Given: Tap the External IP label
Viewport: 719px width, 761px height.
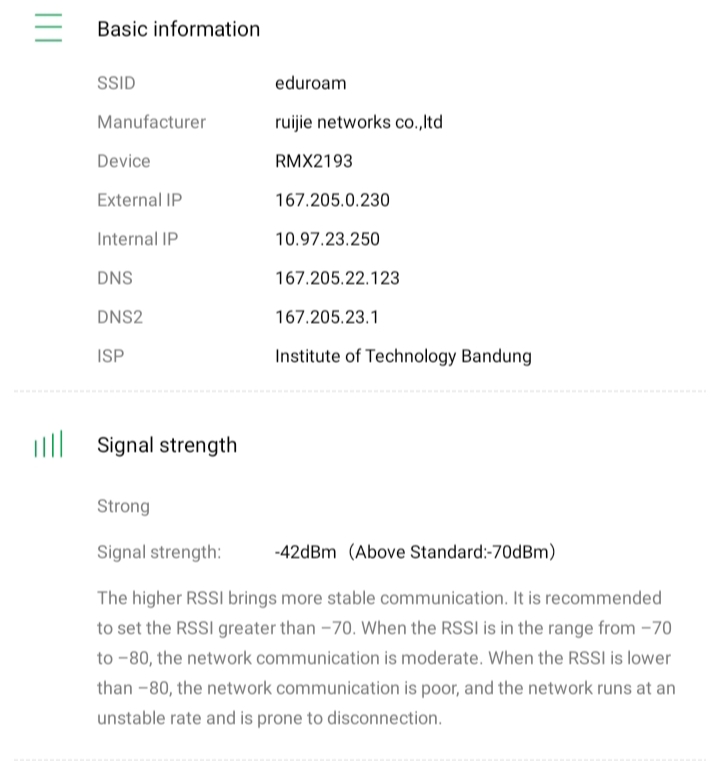Looking at the screenshot, I should (139, 200).
